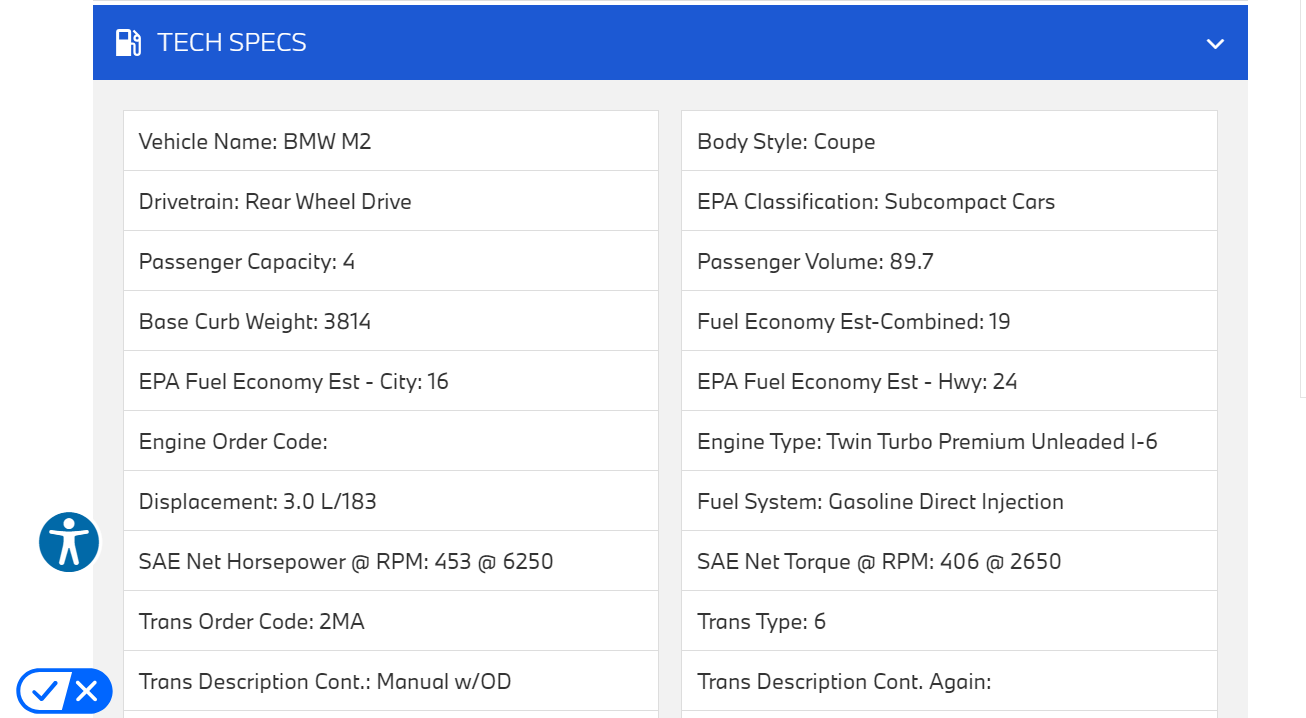The width and height of the screenshot is (1306, 718).
Task: Click the Body Style: Coupe cell
Action: click(948, 141)
